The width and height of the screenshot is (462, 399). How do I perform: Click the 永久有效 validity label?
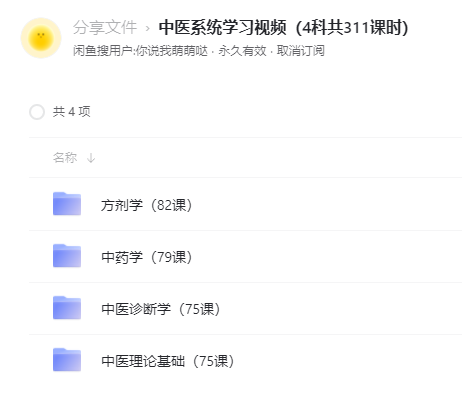click(x=242, y=51)
